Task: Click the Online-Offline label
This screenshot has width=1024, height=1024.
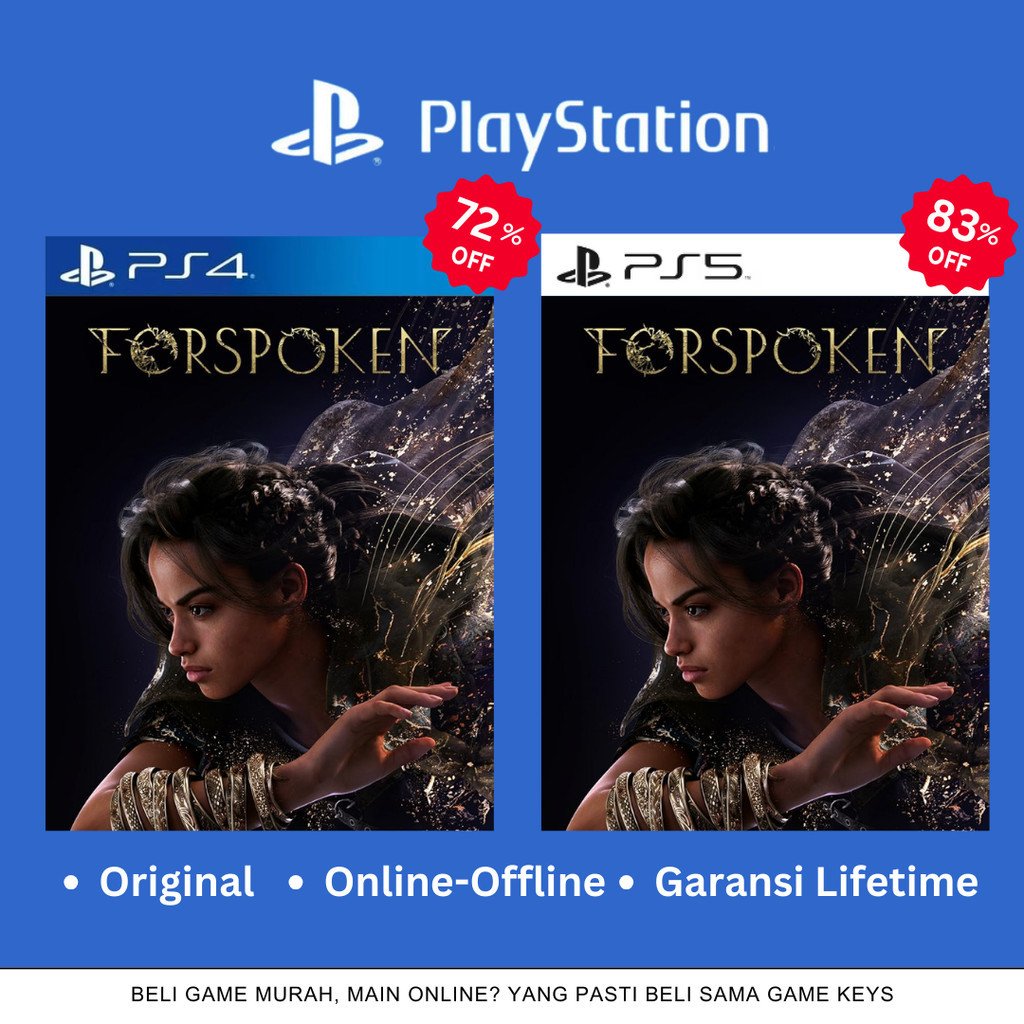Action: tap(464, 882)
